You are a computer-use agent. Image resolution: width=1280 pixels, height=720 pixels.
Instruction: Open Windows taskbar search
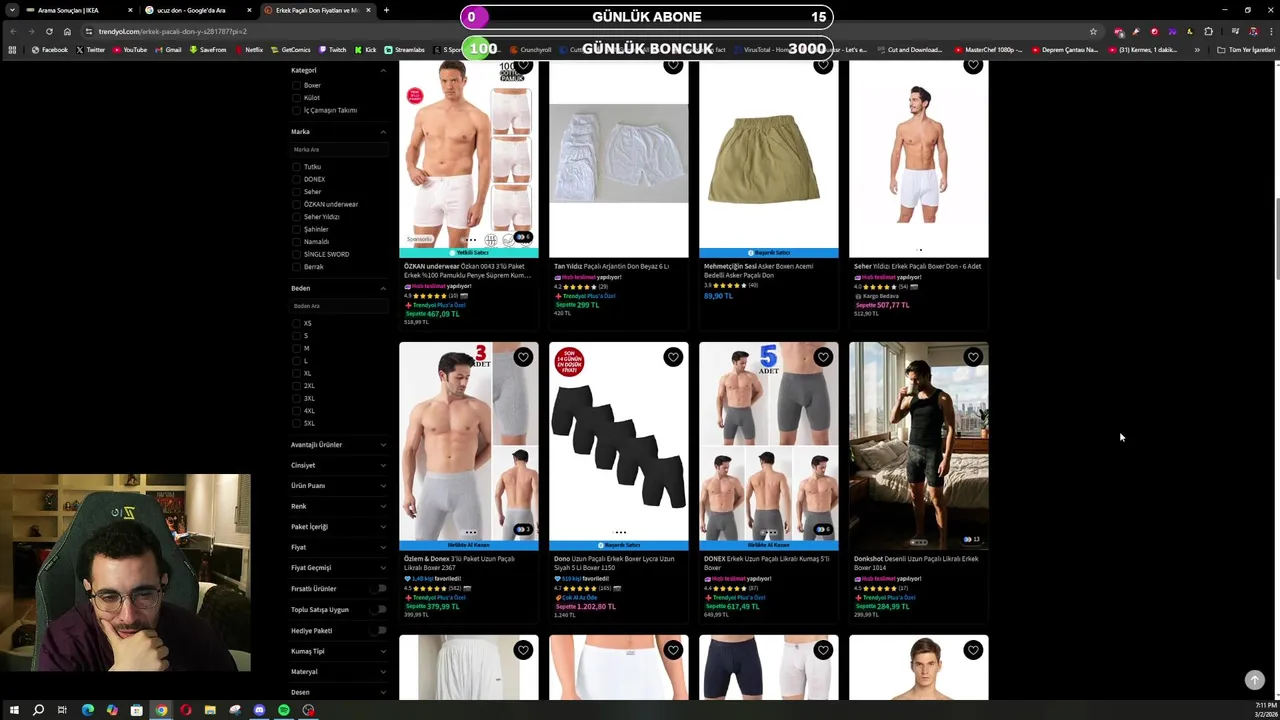[x=38, y=710]
